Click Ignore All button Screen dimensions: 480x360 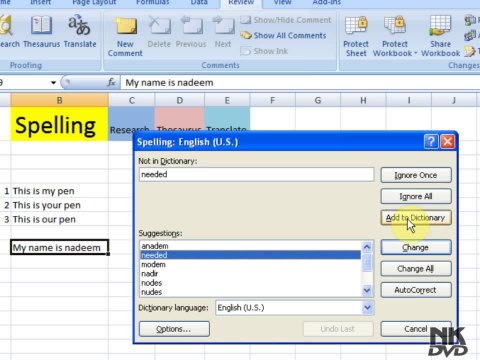pos(416,196)
